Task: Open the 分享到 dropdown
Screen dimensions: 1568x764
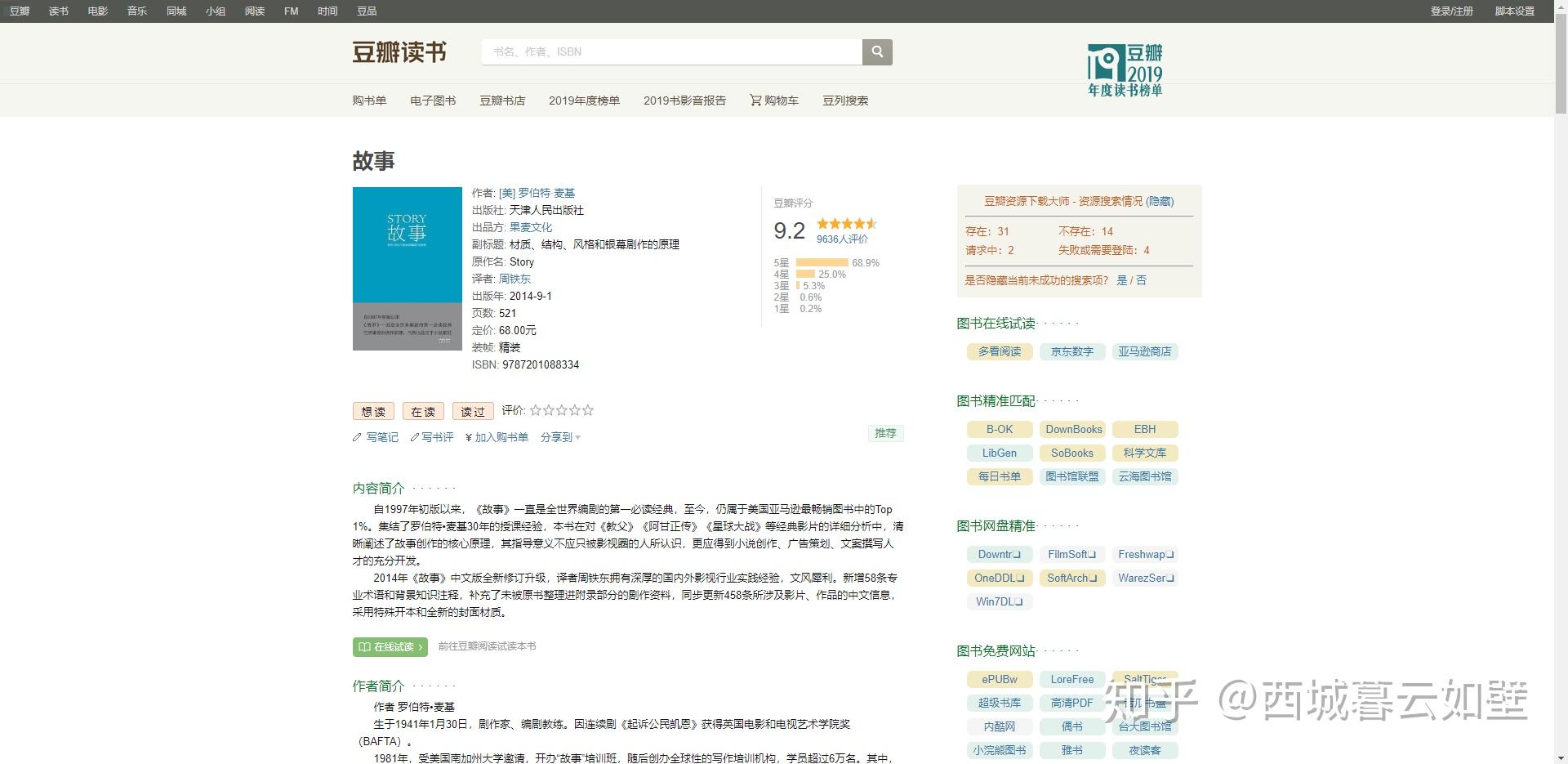Action: [x=560, y=437]
